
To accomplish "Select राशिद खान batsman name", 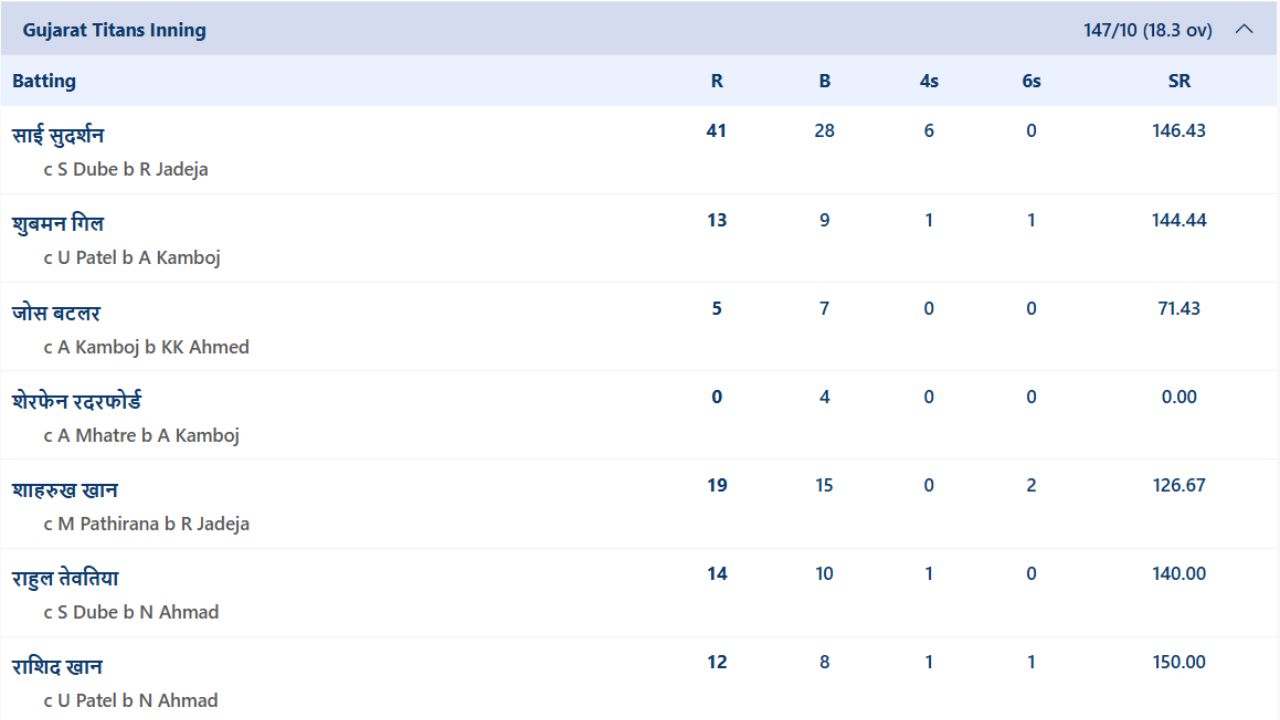I will (x=57, y=666).
